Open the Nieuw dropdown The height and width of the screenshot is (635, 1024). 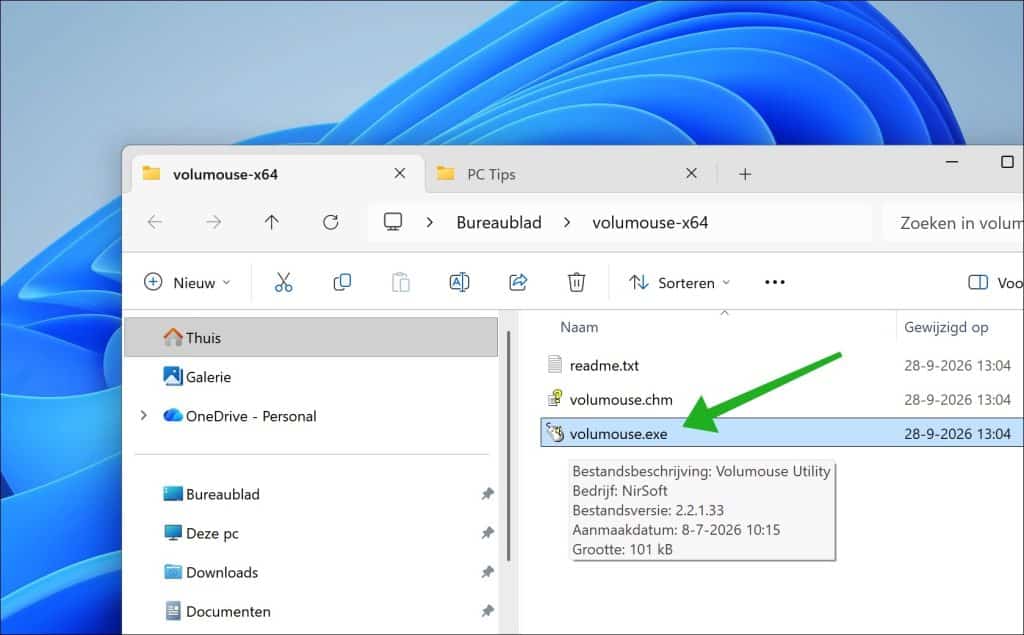[x=187, y=282]
